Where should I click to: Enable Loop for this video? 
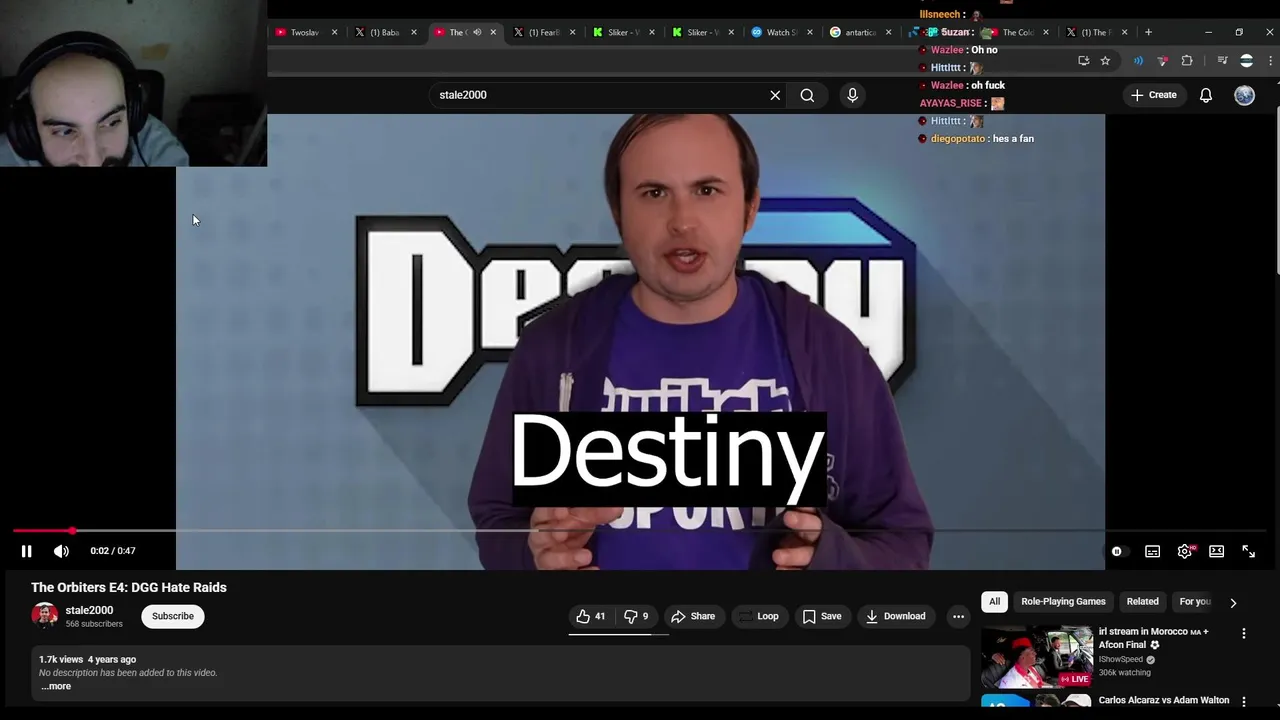point(758,616)
